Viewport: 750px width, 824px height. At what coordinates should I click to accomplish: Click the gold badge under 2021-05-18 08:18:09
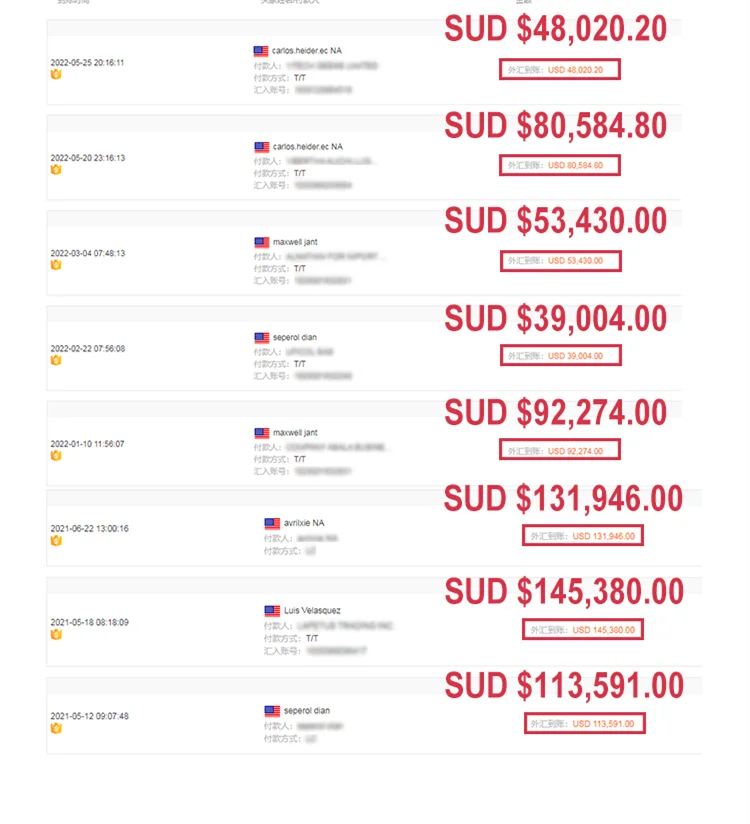pyautogui.click(x=56, y=634)
